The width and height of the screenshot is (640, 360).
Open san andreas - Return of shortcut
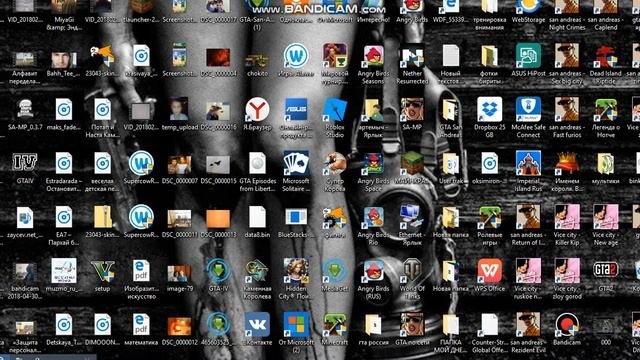(528, 217)
